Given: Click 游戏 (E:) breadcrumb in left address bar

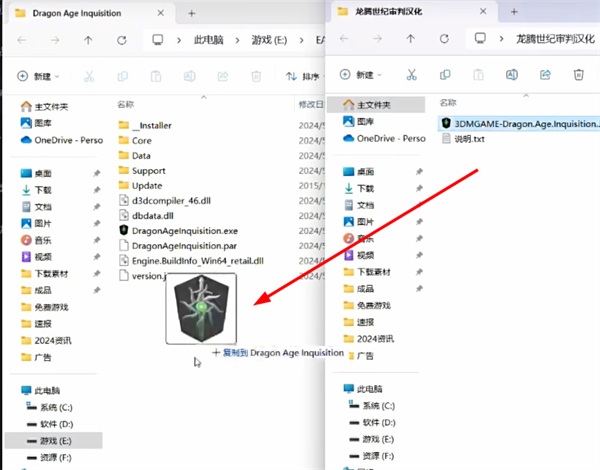Looking at the screenshot, I should tap(269, 40).
